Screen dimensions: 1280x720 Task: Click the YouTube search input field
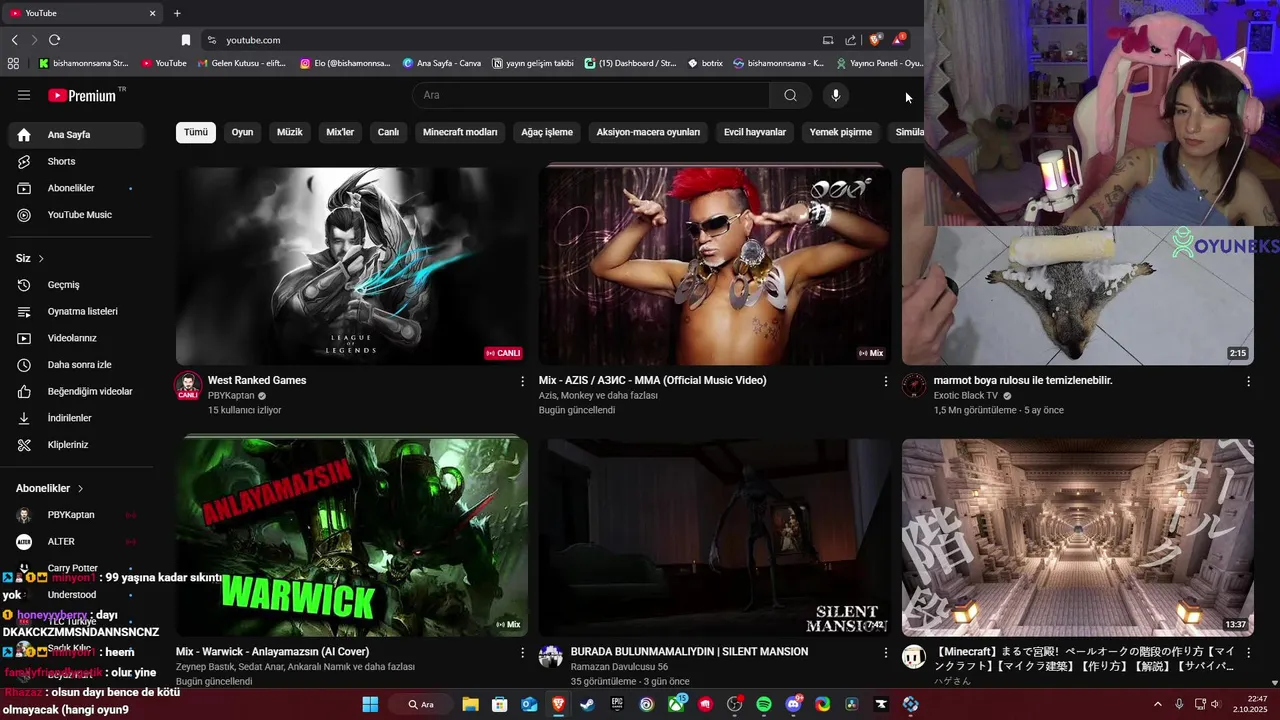[x=590, y=95]
